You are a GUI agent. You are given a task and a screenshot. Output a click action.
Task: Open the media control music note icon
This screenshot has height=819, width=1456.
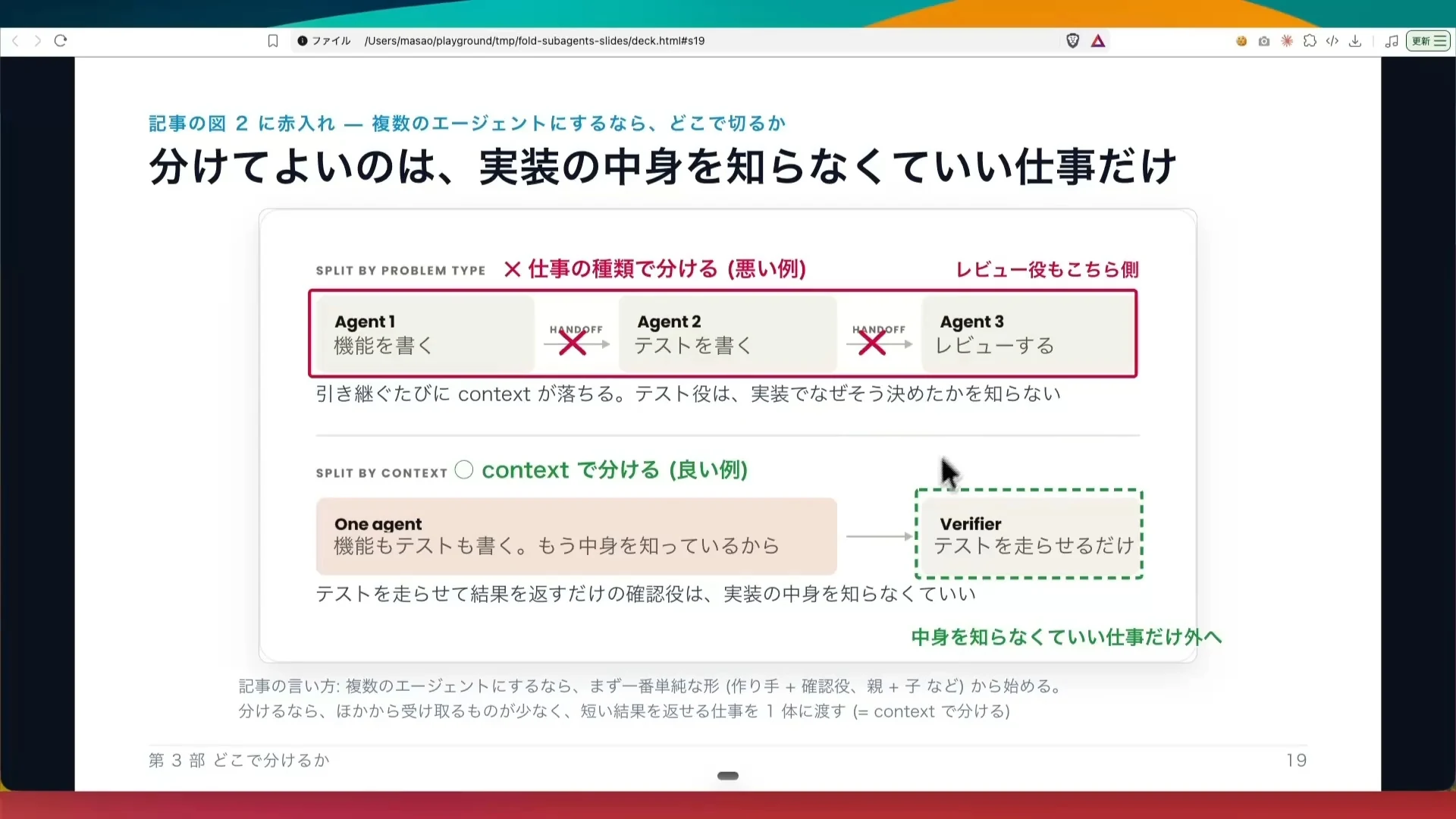[x=1392, y=41]
